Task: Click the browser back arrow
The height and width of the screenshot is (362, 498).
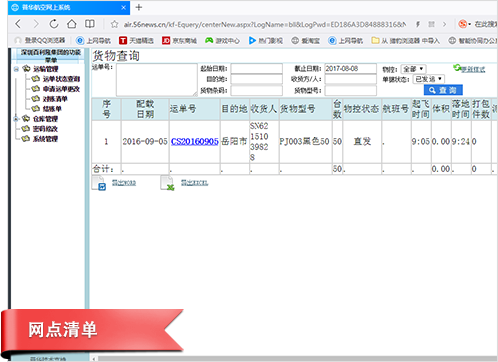Action: [18, 24]
